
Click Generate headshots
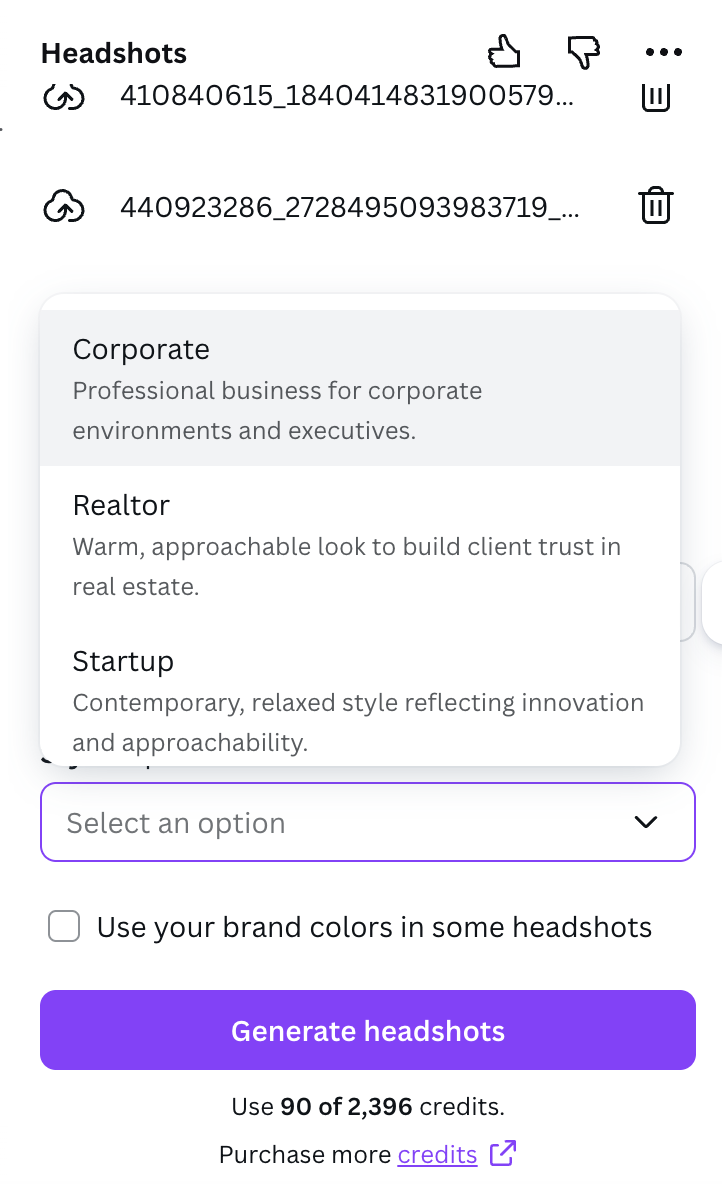click(x=367, y=1030)
